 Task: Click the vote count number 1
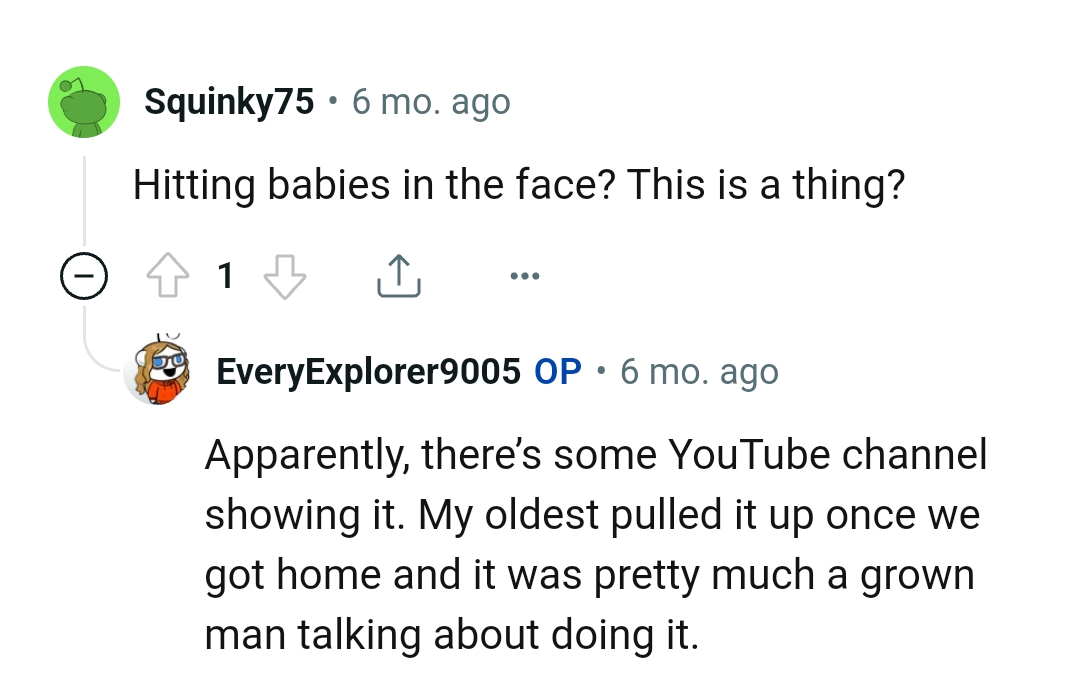[226, 276]
